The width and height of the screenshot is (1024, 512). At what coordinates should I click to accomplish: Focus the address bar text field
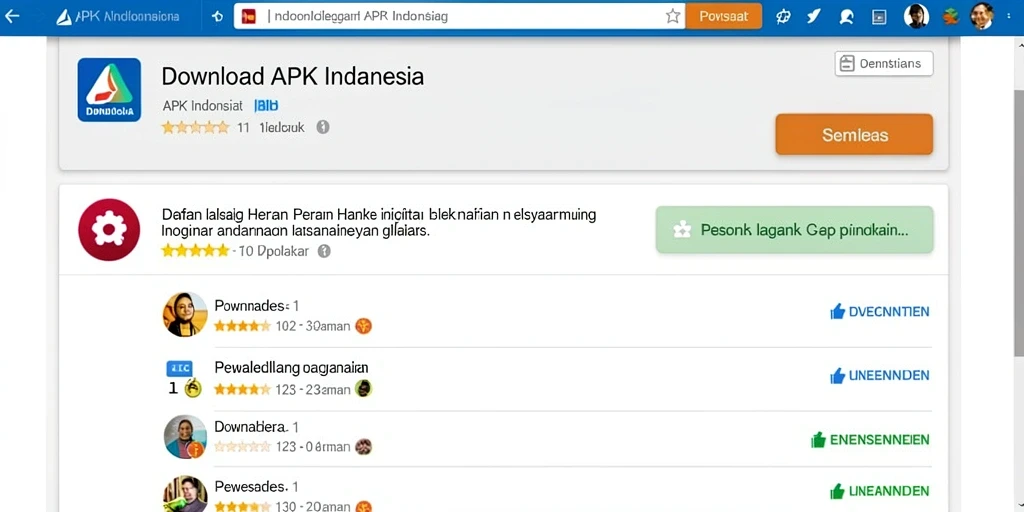point(460,16)
